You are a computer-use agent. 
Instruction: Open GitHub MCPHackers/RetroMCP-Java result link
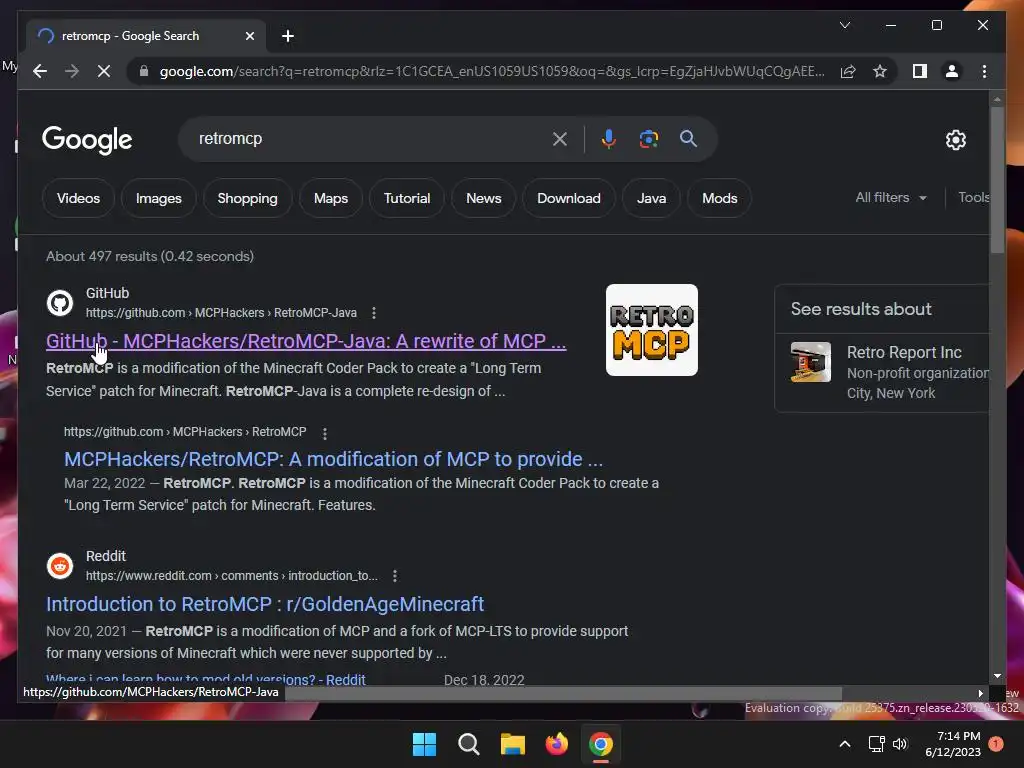coord(306,341)
